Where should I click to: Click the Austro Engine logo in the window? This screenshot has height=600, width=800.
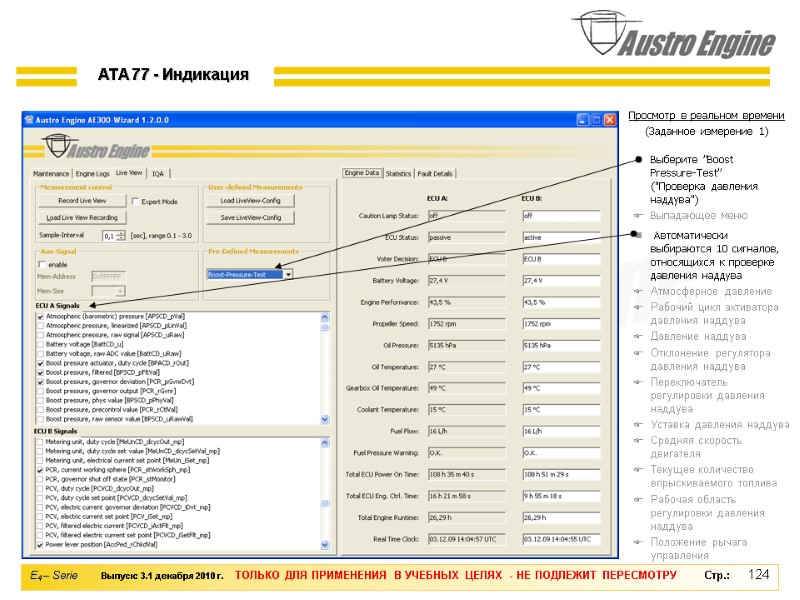[96, 147]
